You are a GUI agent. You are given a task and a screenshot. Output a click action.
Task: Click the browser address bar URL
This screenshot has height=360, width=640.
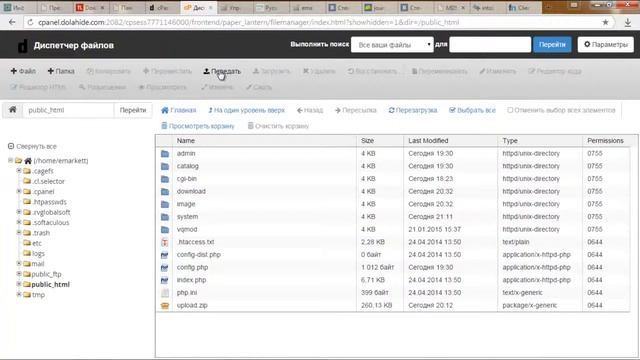tap(249, 22)
